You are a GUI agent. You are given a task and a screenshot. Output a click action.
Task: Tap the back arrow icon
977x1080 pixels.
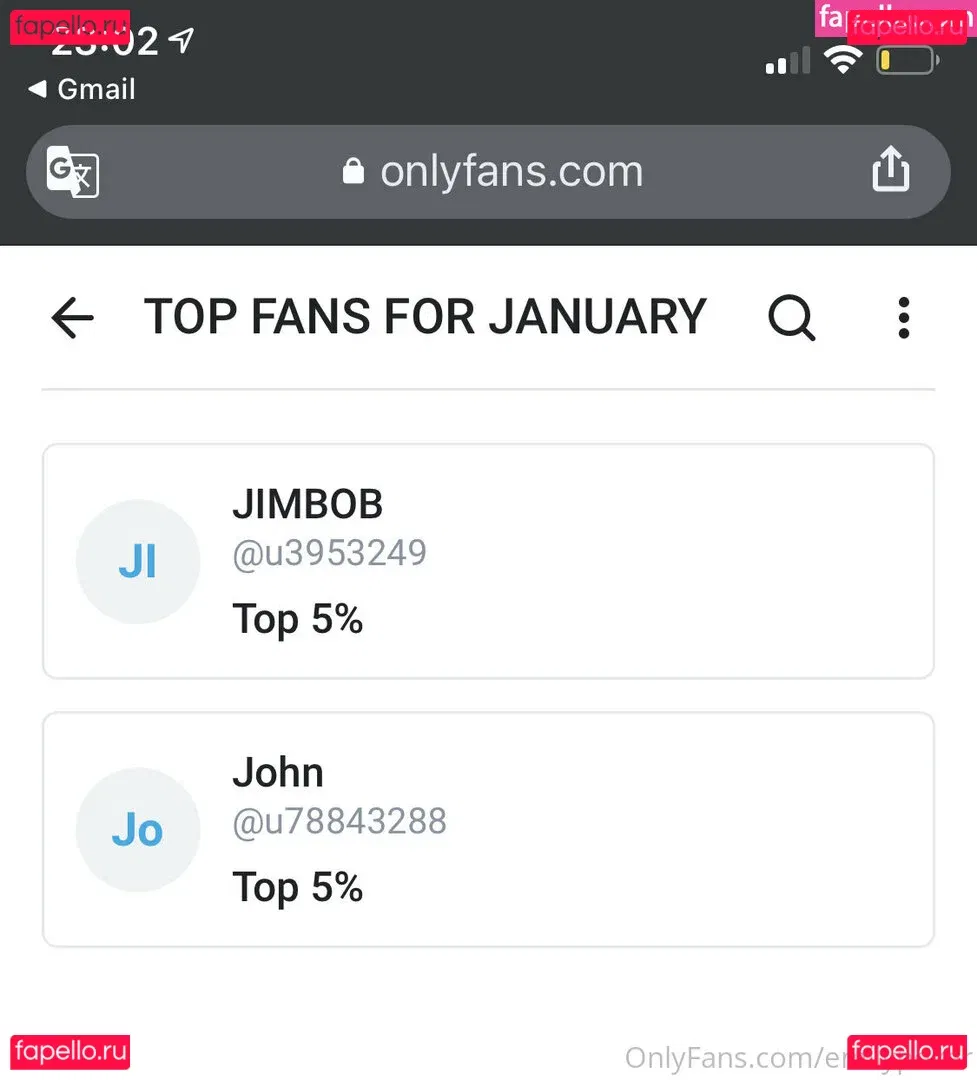[72, 318]
